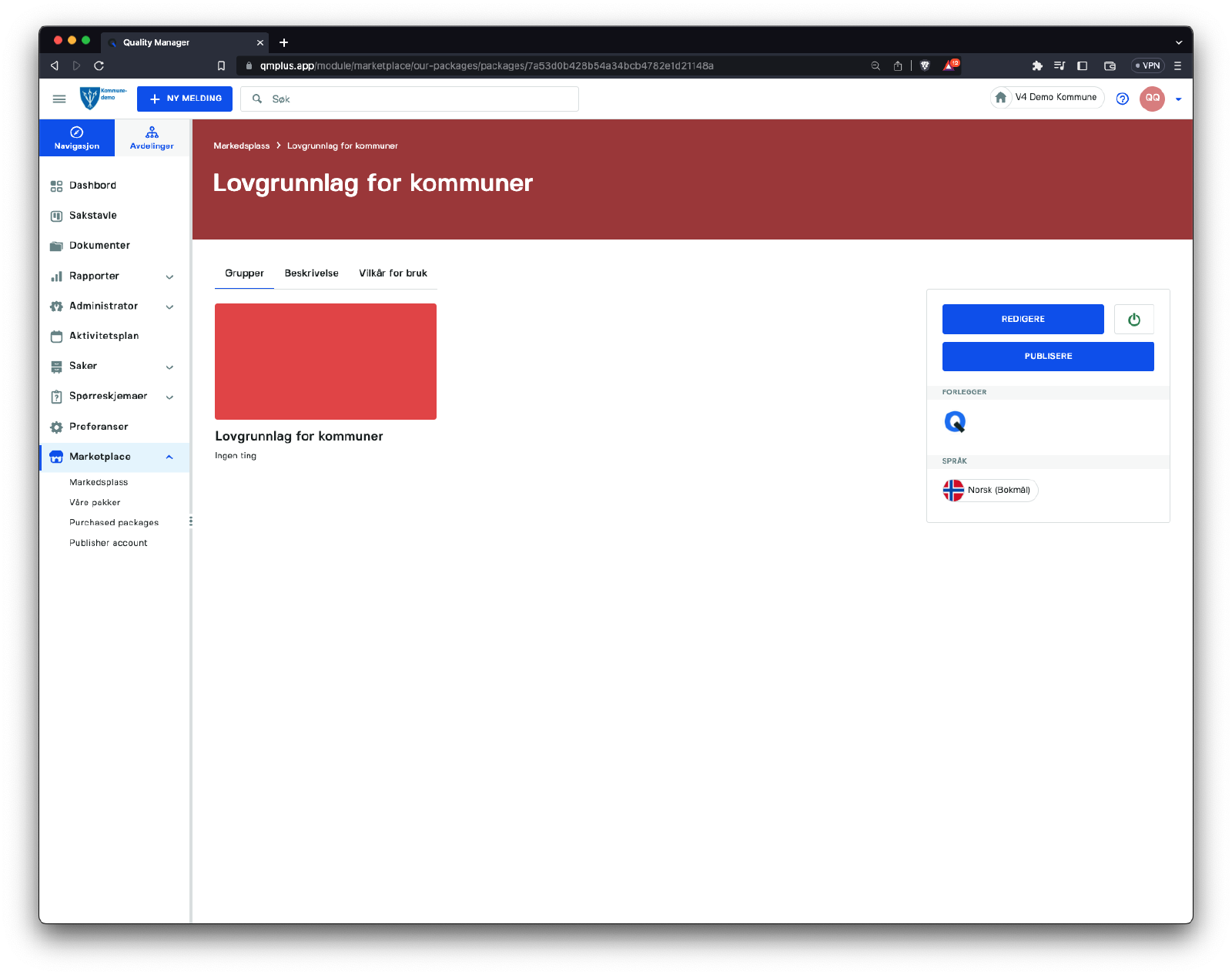Open account dropdown arrow beside avatar
The image size is (1232, 975).
point(1178,99)
